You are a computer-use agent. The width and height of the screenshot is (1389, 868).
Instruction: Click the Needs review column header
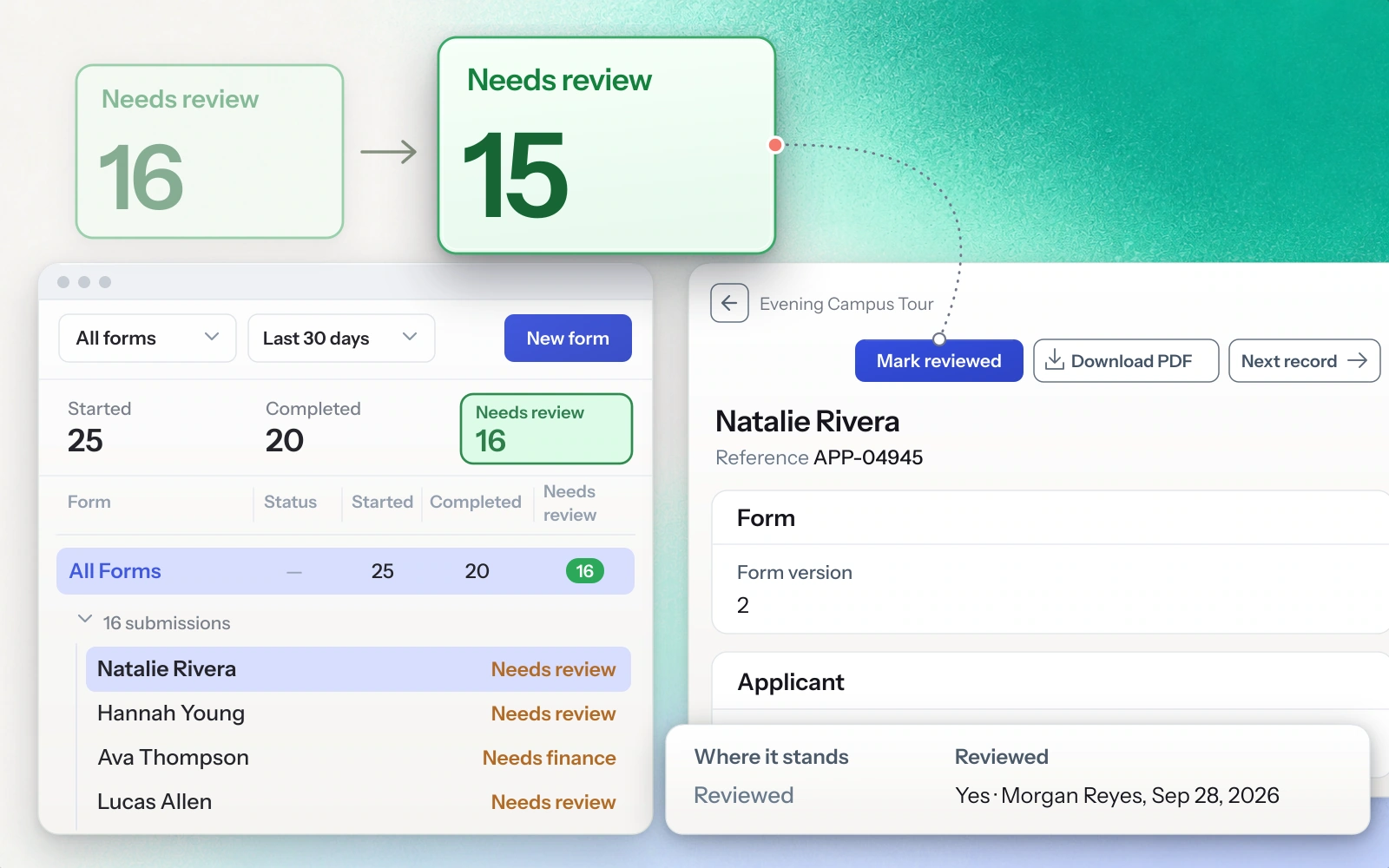569,503
